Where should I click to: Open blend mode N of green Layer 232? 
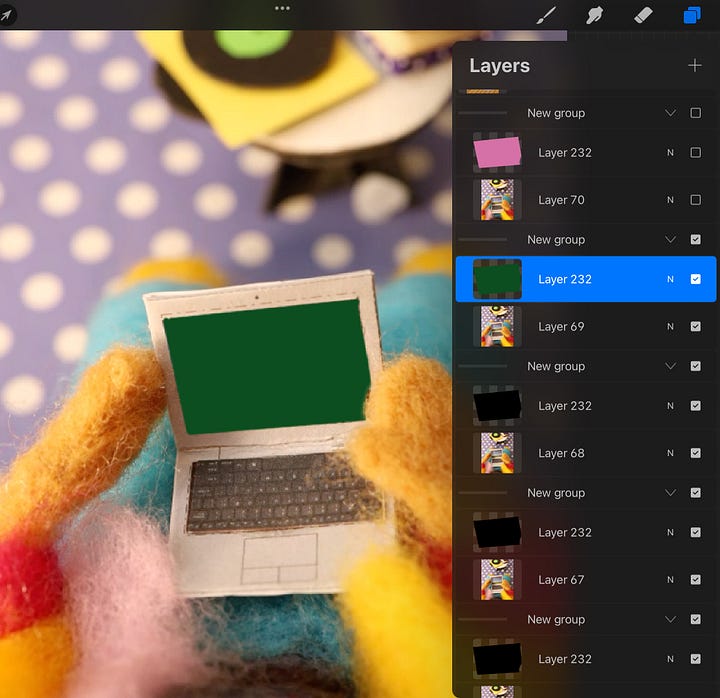(670, 280)
